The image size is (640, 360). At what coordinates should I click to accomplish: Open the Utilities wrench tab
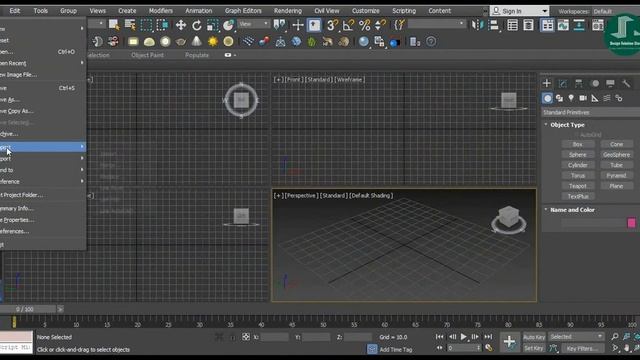[x=626, y=83]
